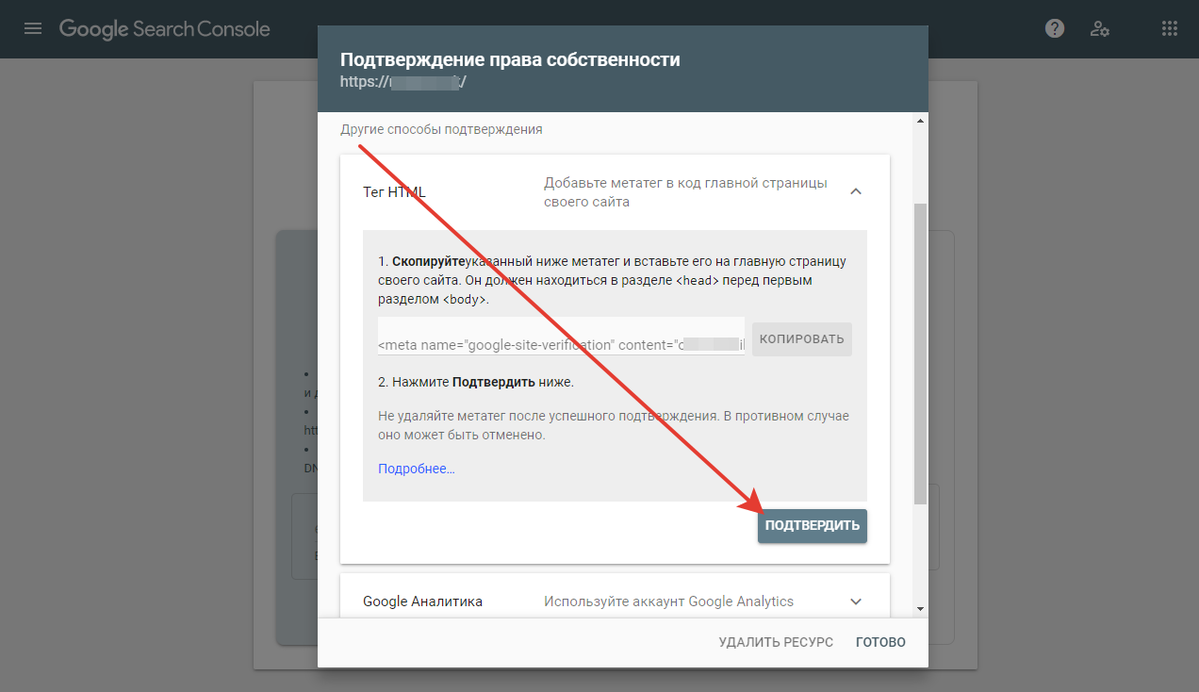Screen dimensions: 1199x692
Task: Click the КОПИРОВАТЬ button
Action: [x=801, y=339]
